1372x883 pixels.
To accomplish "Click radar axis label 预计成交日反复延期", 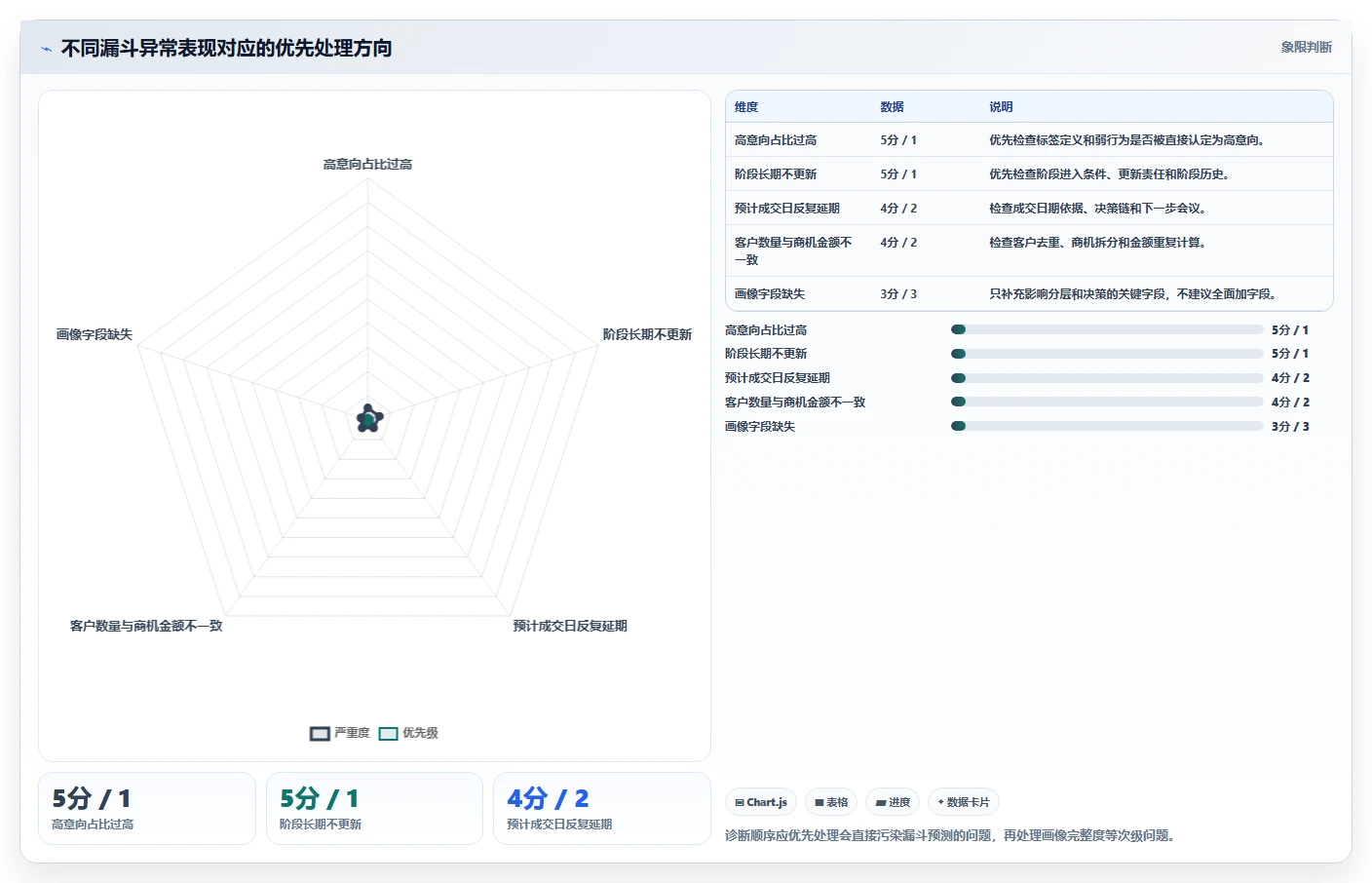I will click(570, 626).
